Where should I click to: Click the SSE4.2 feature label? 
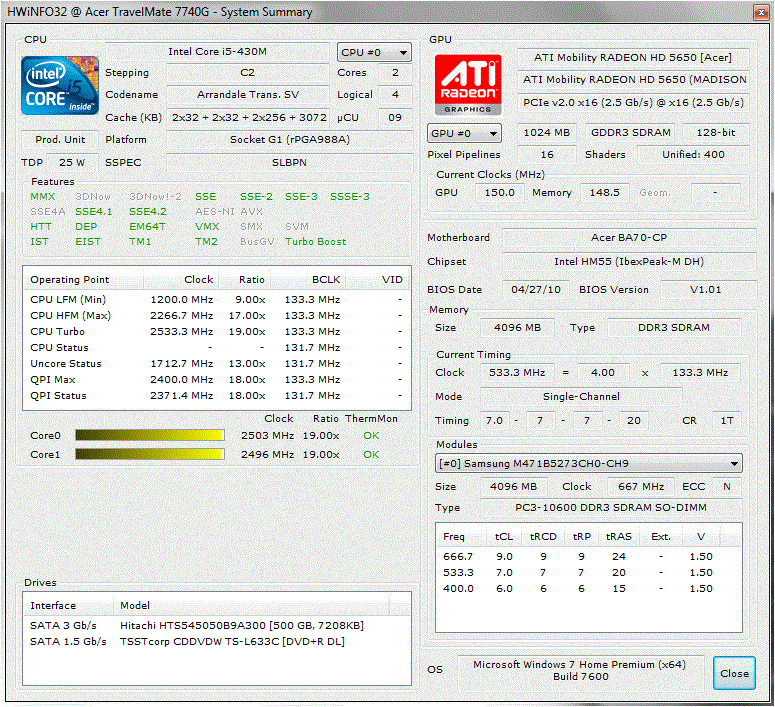[x=148, y=212]
